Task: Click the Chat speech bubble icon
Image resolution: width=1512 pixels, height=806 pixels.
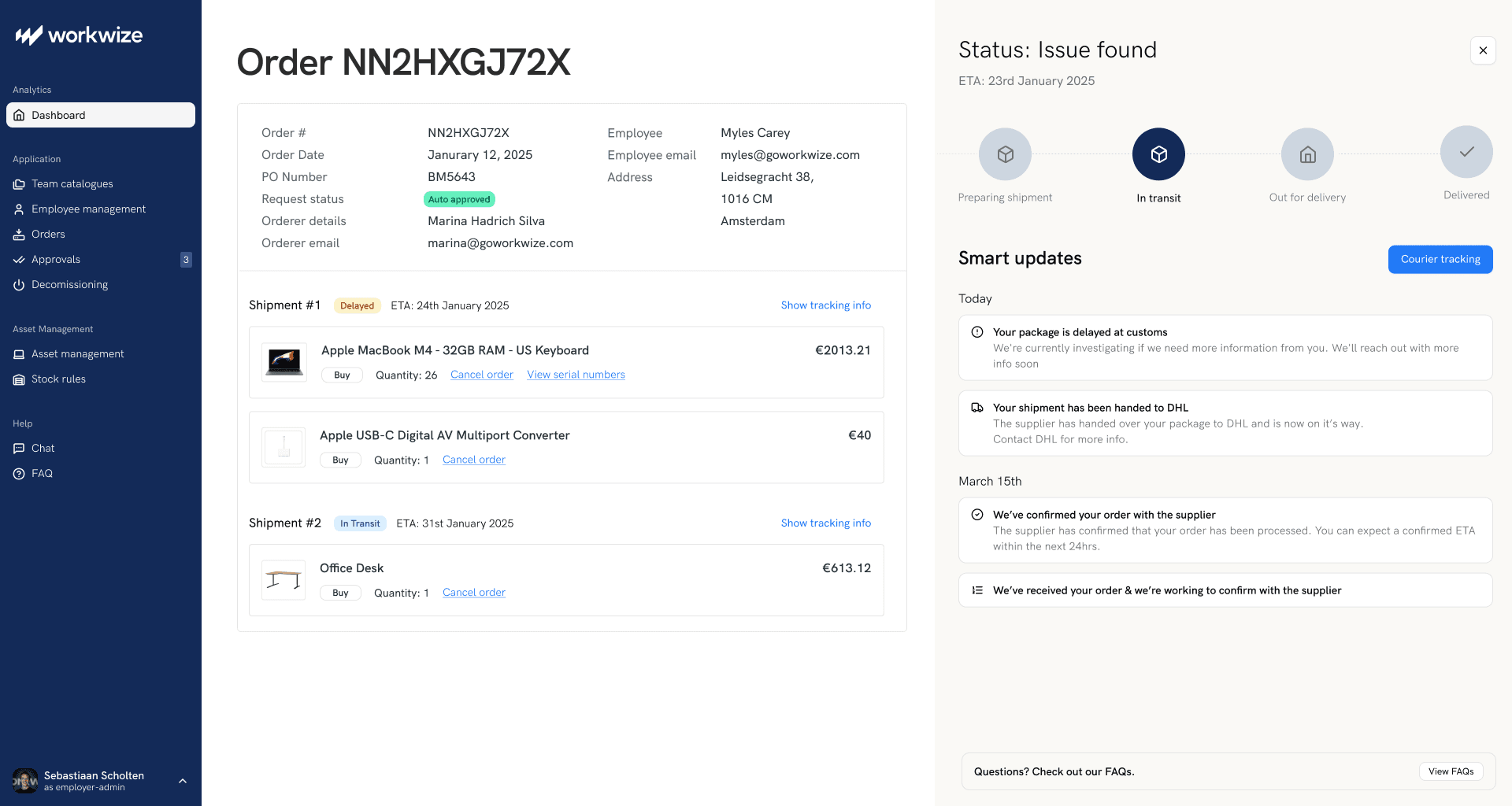Action: 19,449
